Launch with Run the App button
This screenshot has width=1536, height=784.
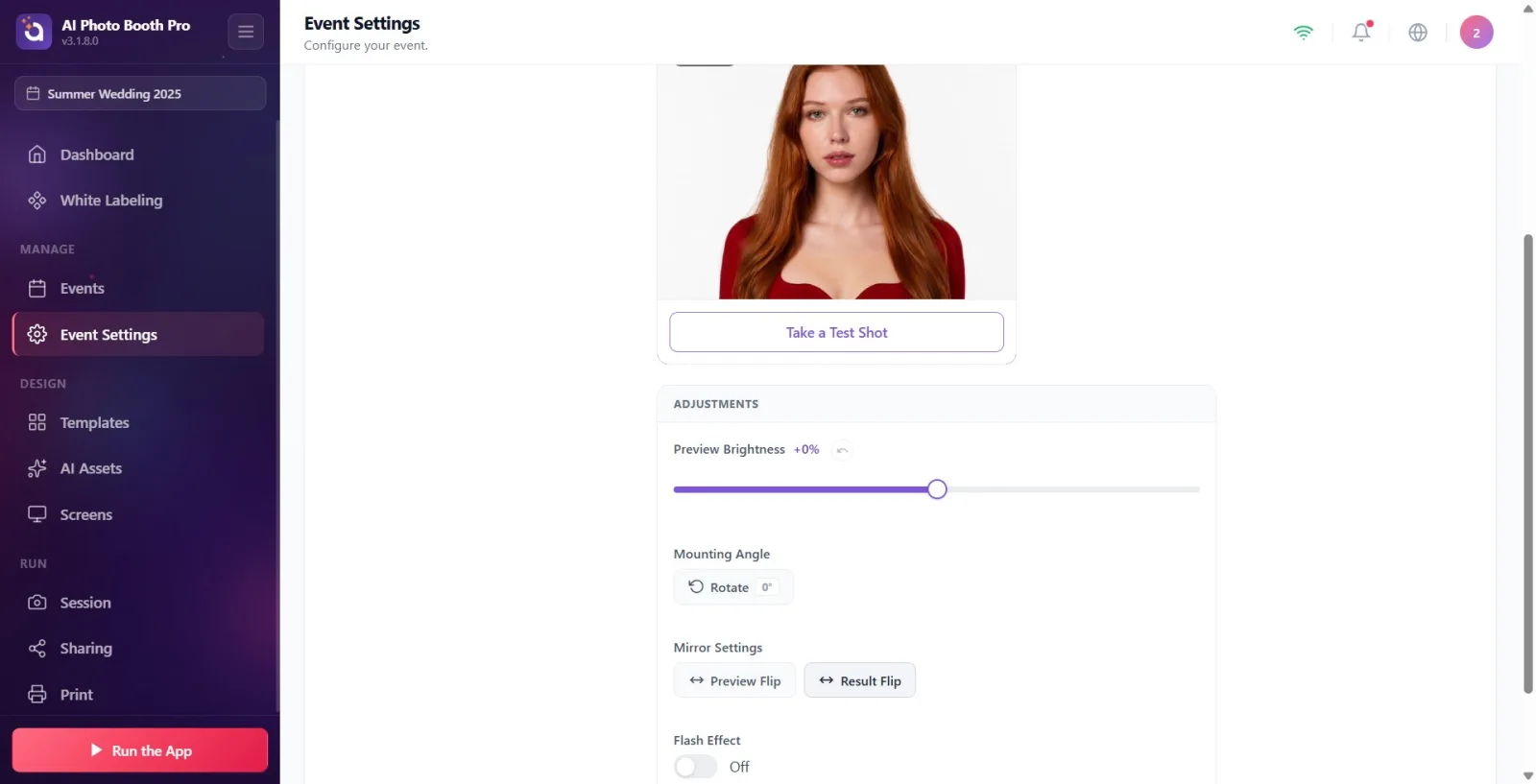coord(140,750)
